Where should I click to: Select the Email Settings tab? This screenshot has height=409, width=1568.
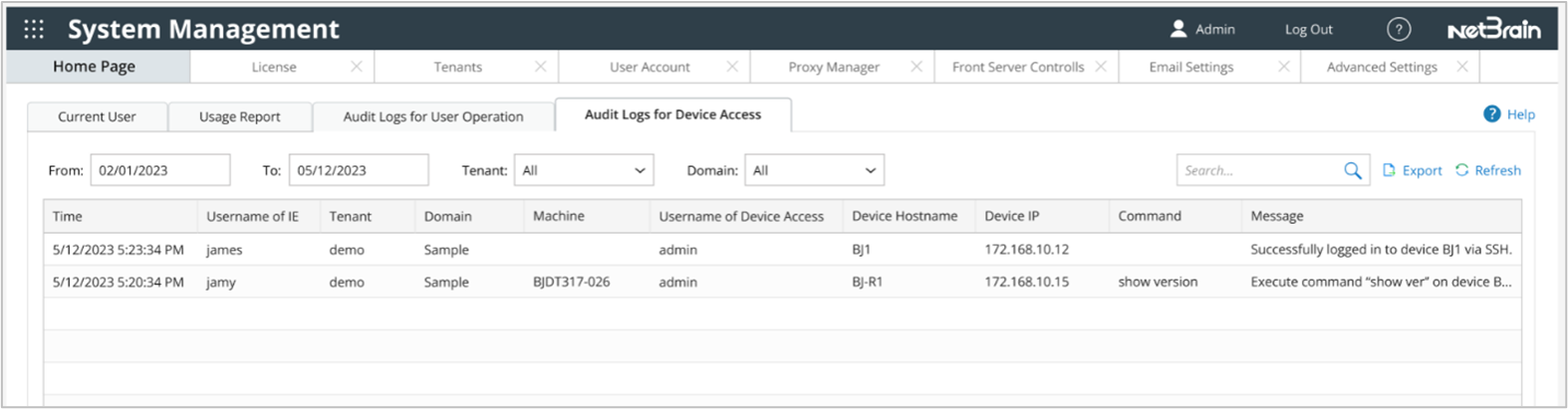click(1190, 67)
